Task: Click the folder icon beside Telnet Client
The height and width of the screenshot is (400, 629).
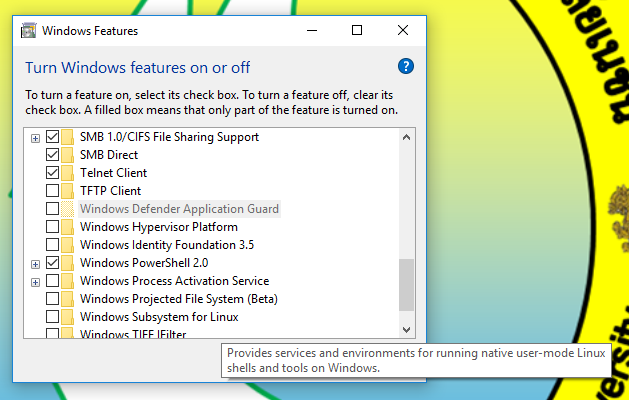Action: [x=68, y=173]
